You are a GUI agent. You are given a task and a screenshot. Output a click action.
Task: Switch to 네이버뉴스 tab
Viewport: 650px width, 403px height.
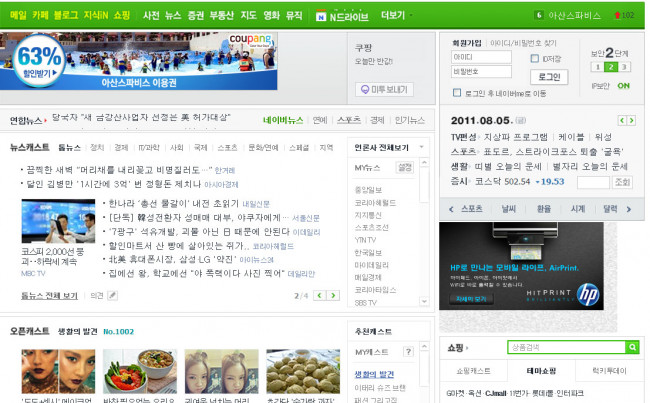pyautogui.click(x=283, y=120)
